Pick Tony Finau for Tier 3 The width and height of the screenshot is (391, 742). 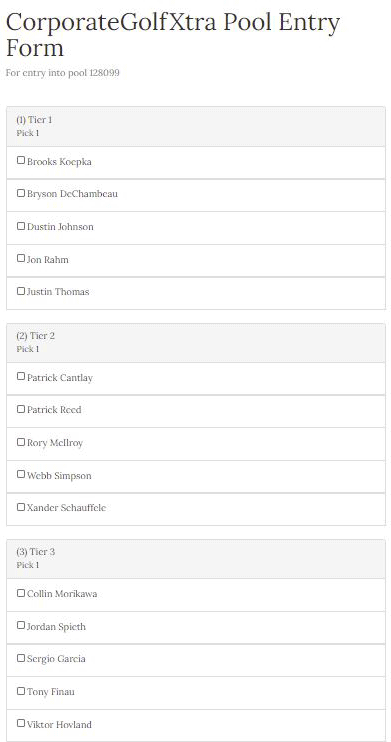tap(21, 691)
